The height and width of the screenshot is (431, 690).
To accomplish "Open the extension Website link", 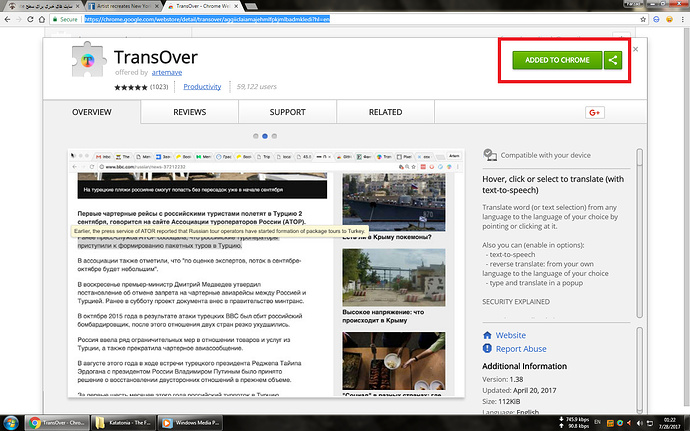I will pos(510,335).
